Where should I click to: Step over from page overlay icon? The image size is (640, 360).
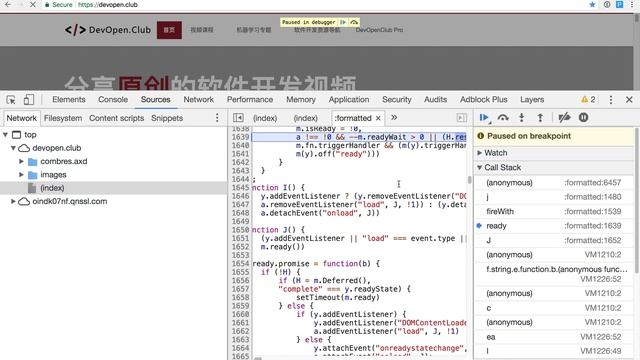tap(354, 22)
